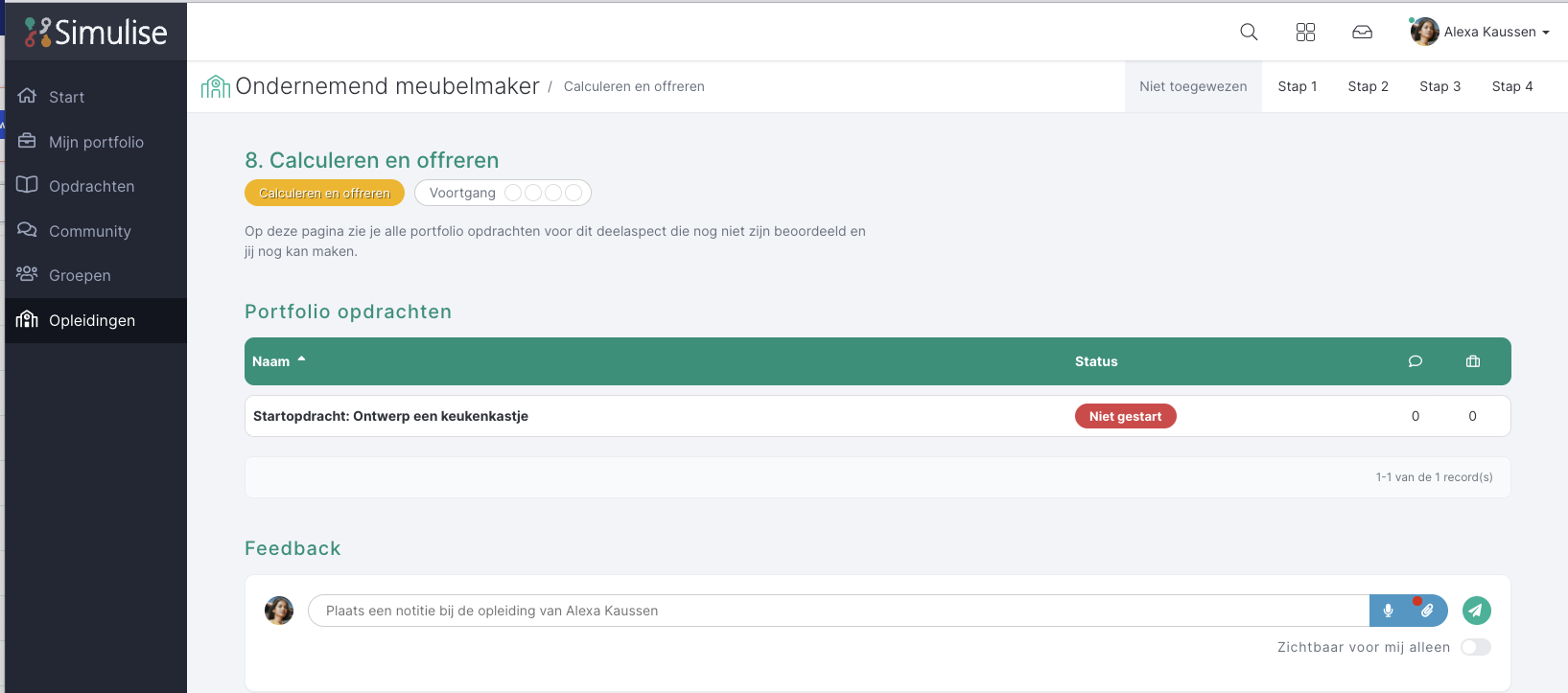Focus the Plaats een notitie input field
1568x693 pixels.
(838, 611)
